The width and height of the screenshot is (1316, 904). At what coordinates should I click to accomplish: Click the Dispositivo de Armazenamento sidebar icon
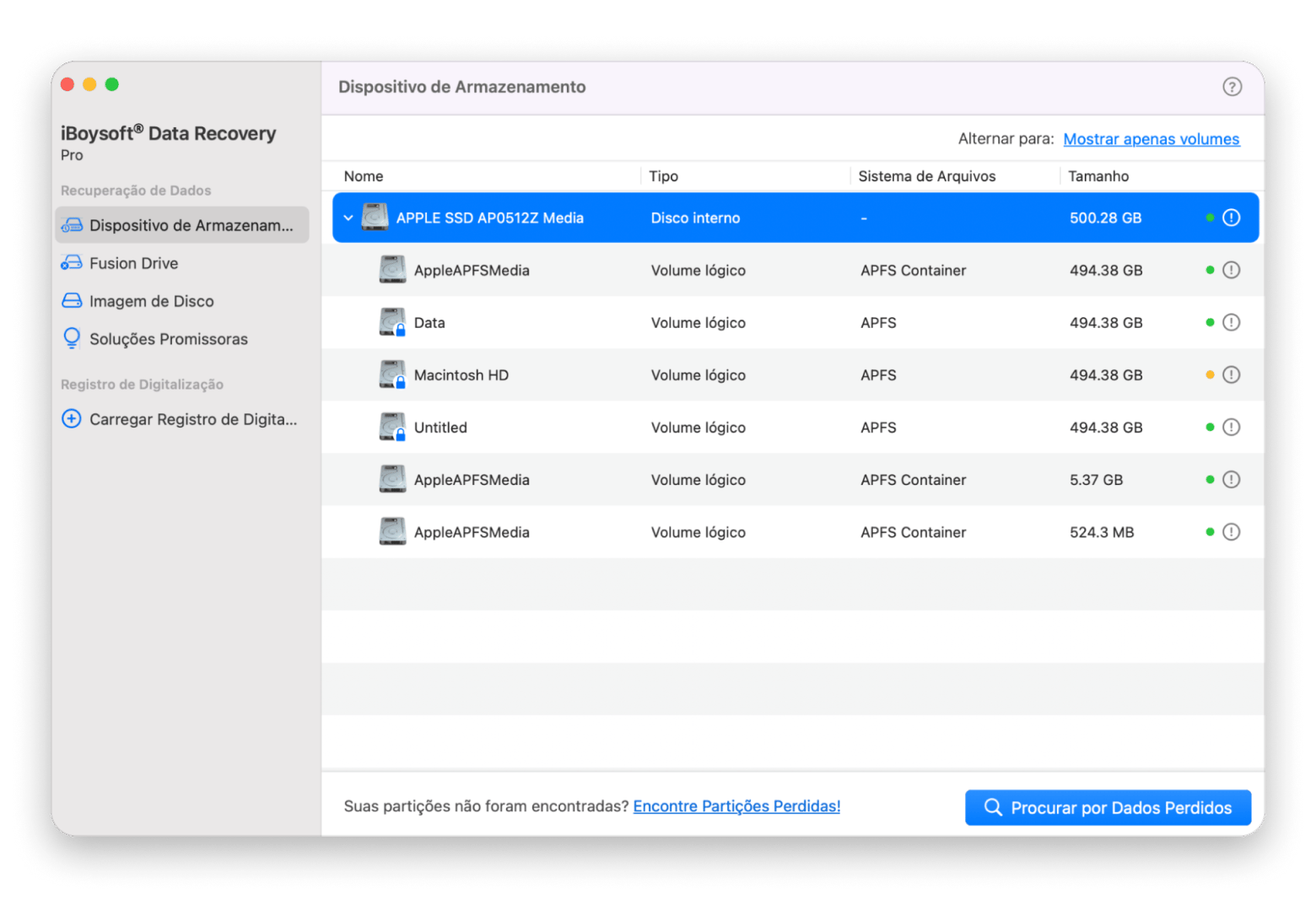(72, 225)
